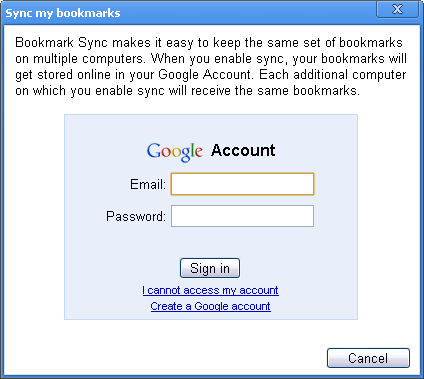Close the Sync my bookmarks dialog
424x379 pixels.
397,9
